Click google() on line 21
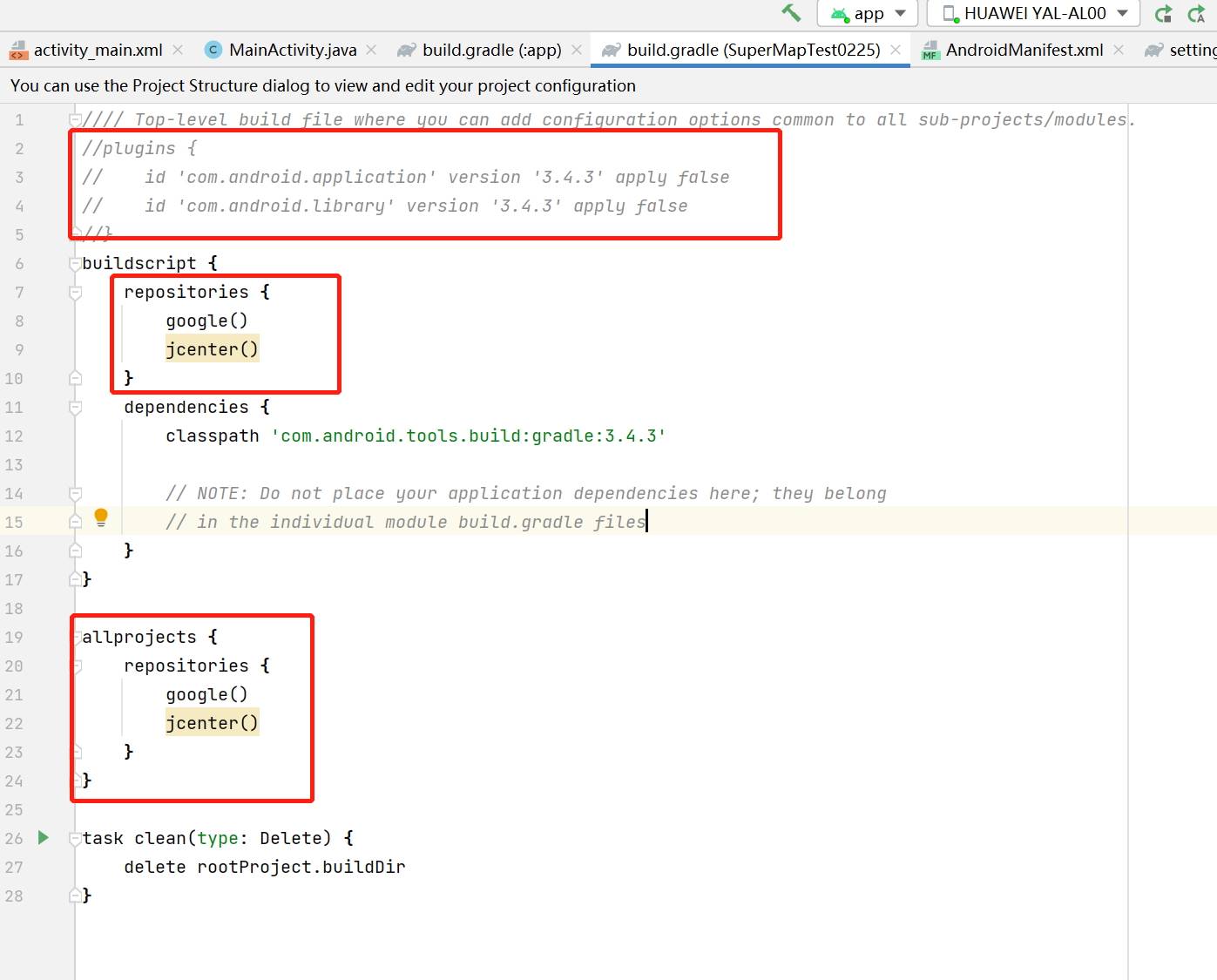 click(x=206, y=694)
